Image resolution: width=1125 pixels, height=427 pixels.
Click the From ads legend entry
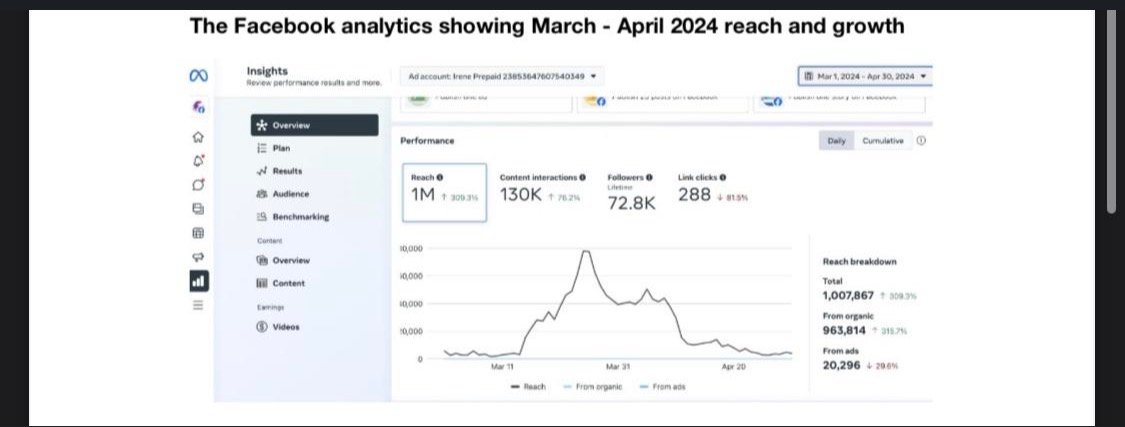point(662,387)
